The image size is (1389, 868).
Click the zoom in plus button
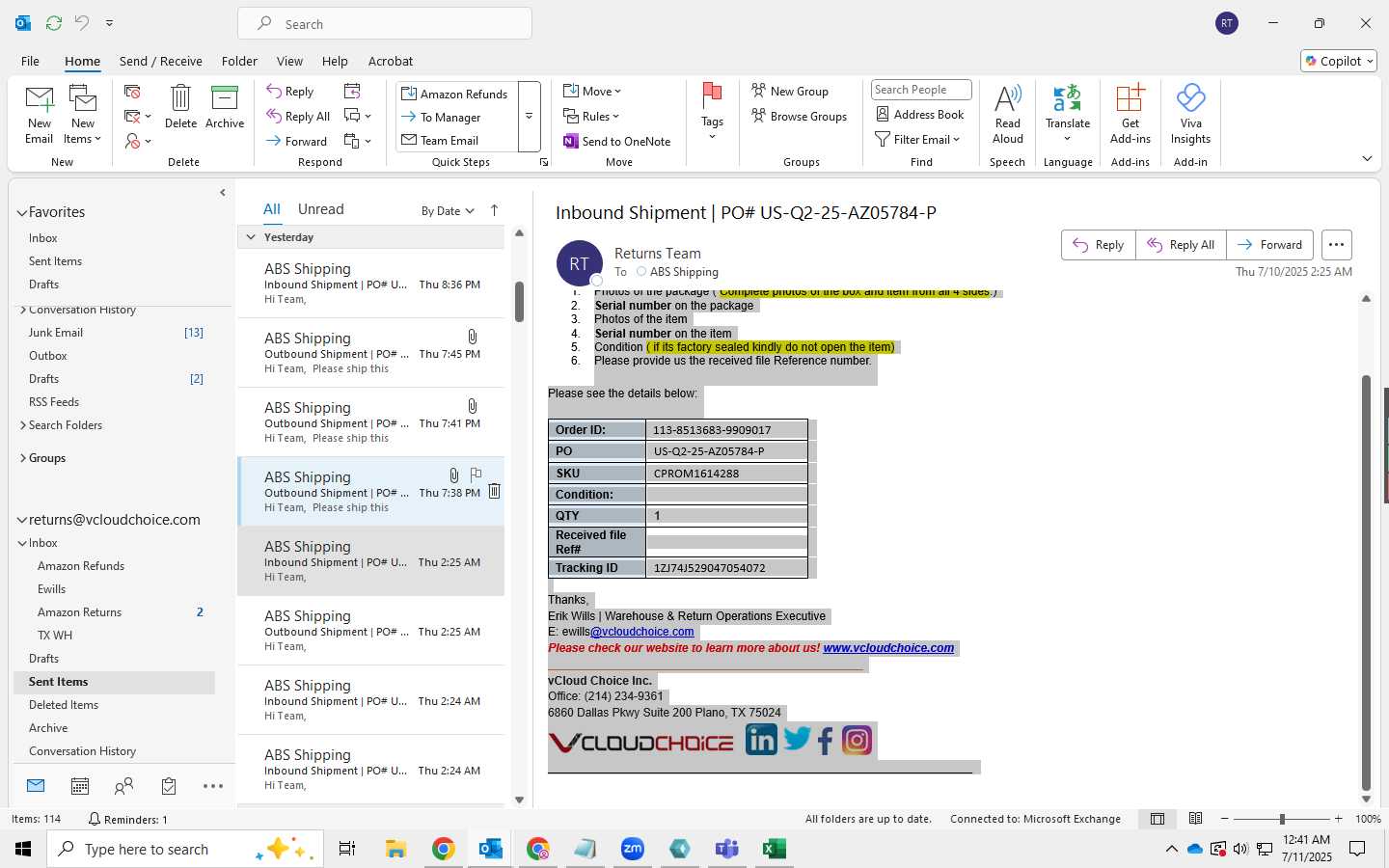(x=1338, y=819)
